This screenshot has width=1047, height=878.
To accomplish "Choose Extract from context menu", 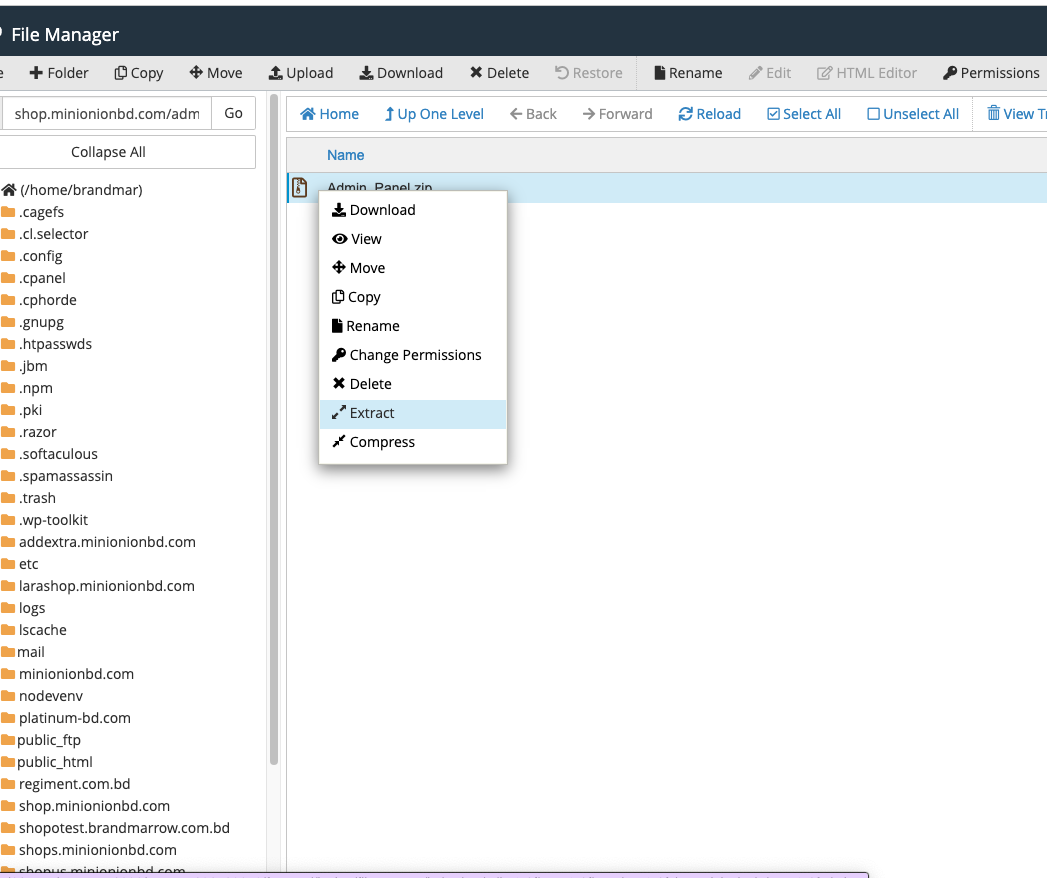I will click(372, 413).
